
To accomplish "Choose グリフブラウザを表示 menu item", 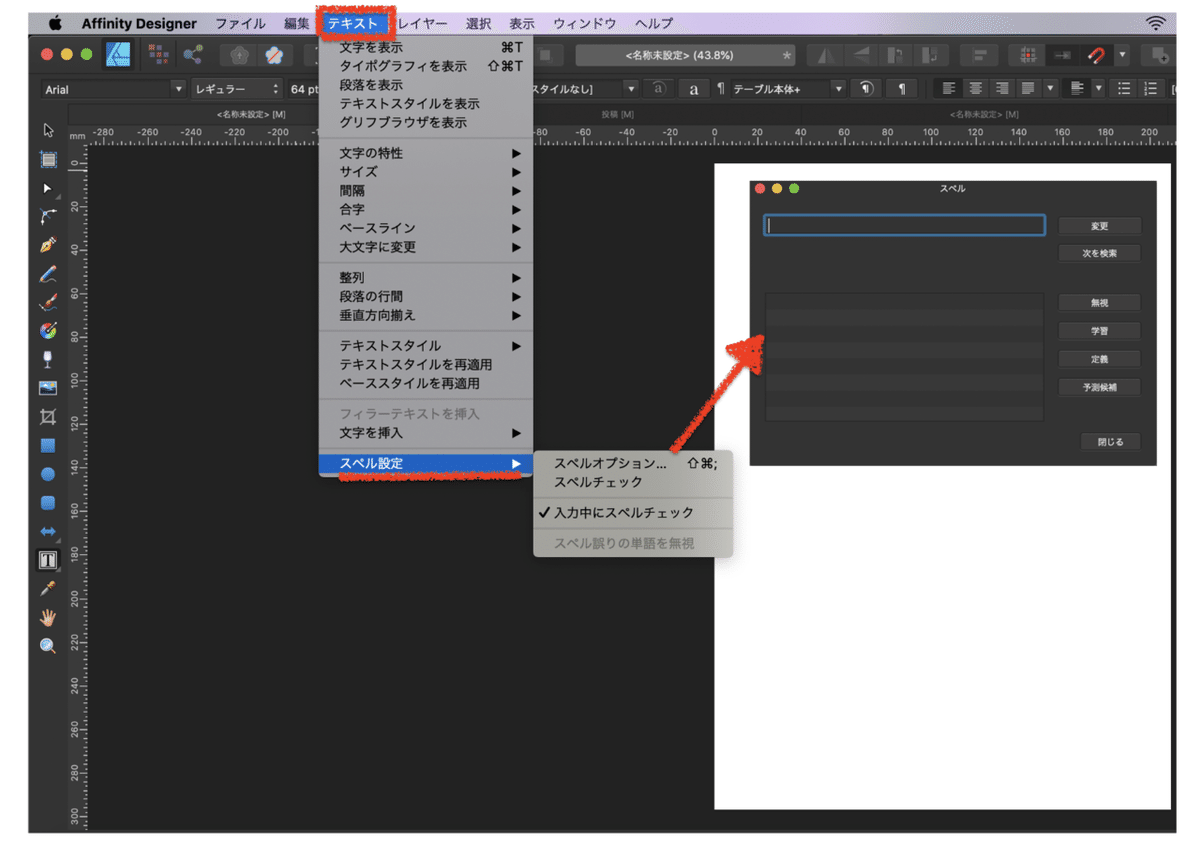I will coord(426,122).
